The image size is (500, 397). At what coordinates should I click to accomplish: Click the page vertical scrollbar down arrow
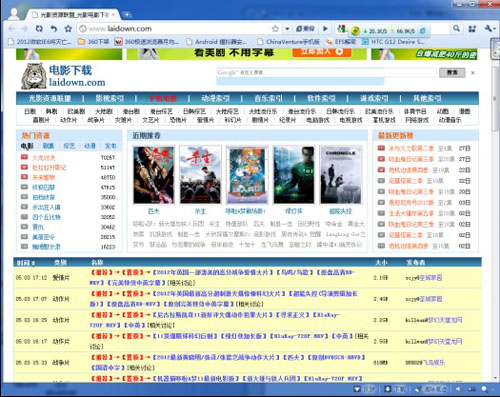496,378
